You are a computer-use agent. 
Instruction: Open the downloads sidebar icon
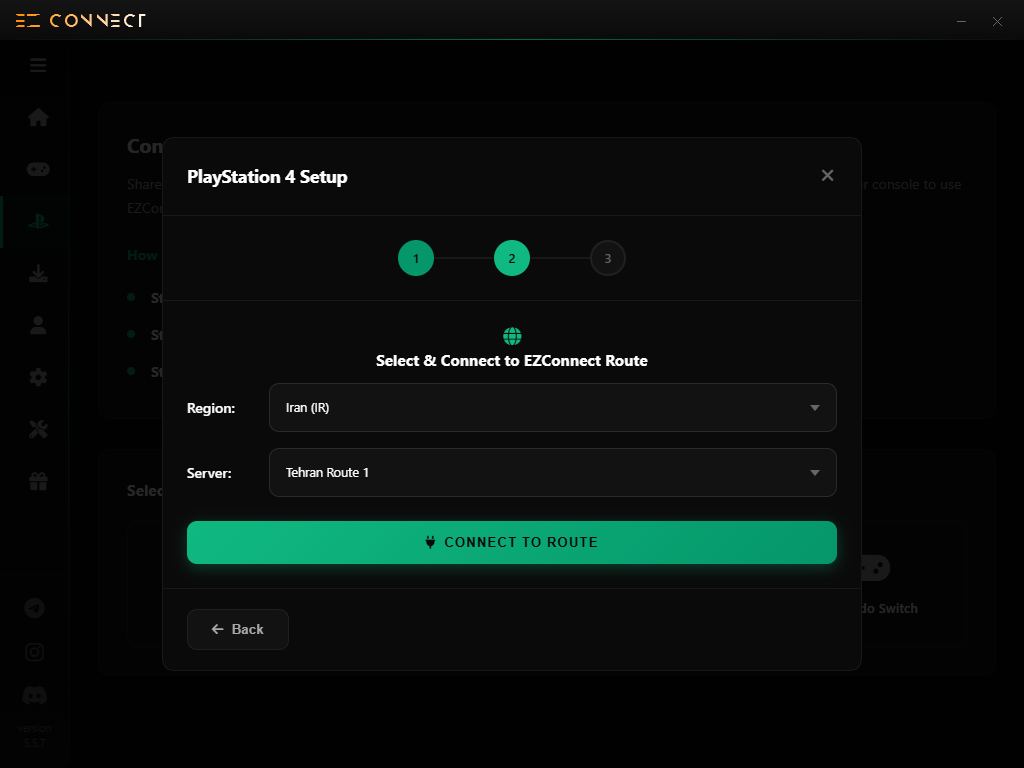[38, 273]
